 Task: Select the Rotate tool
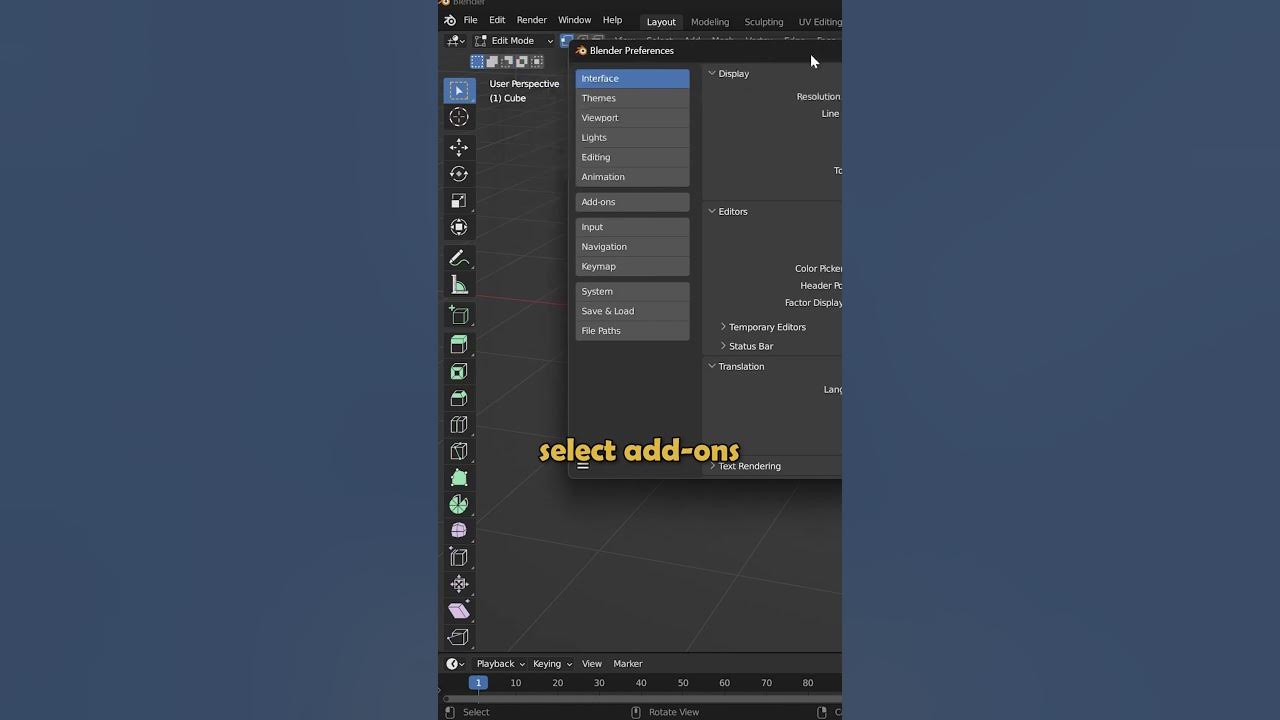(459, 174)
